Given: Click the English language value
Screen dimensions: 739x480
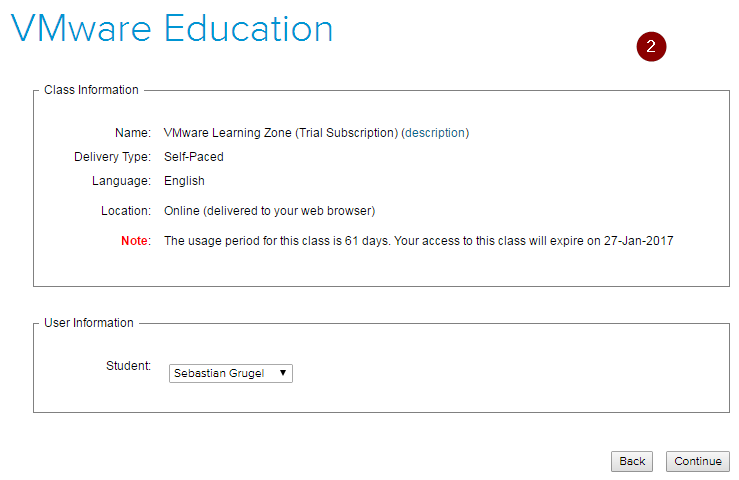Looking at the screenshot, I should (x=184, y=181).
